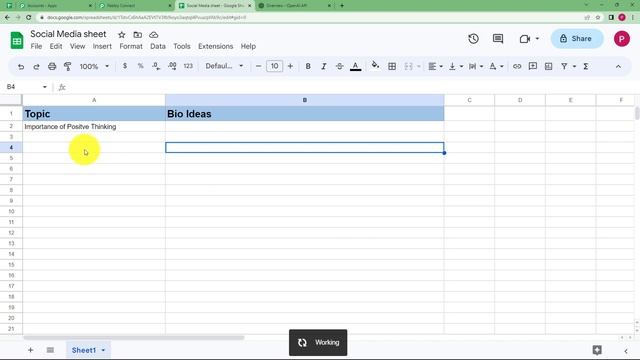The width and height of the screenshot is (640, 360).
Task: Format as currency
Action: pyautogui.click(x=125, y=66)
